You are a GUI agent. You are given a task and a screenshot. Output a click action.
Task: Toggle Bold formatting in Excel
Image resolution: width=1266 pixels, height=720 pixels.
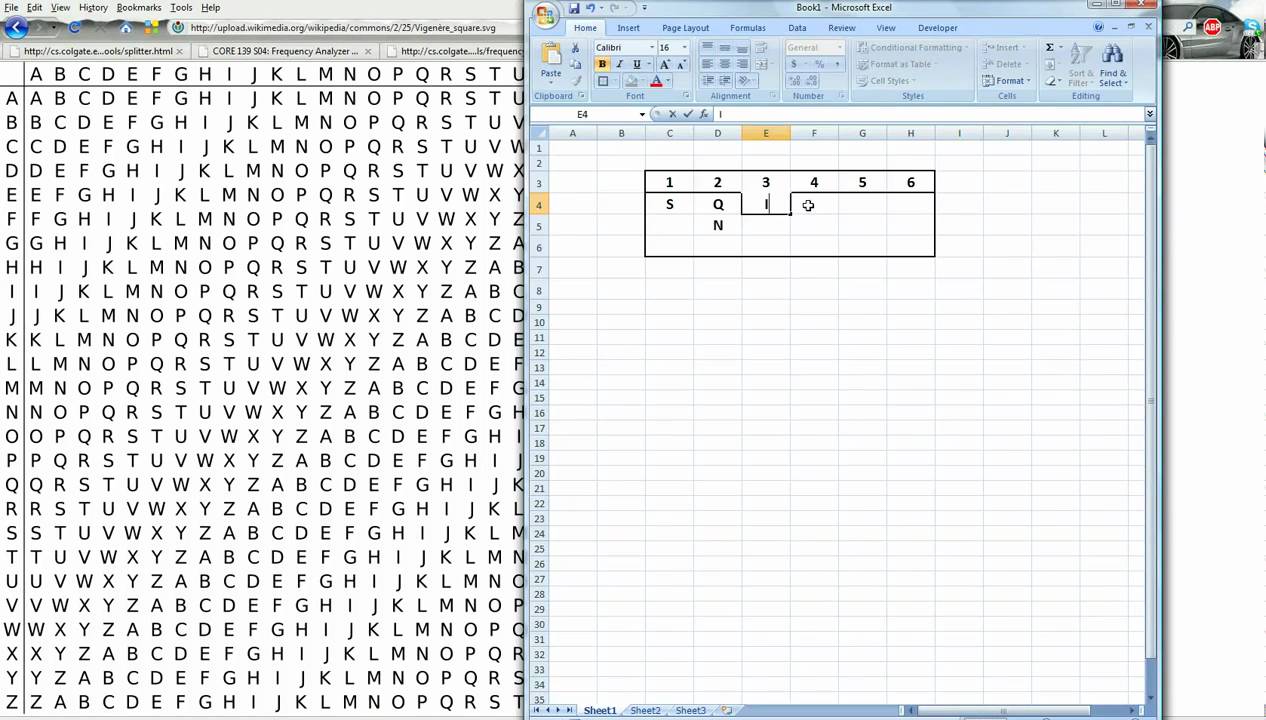(x=602, y=64)
